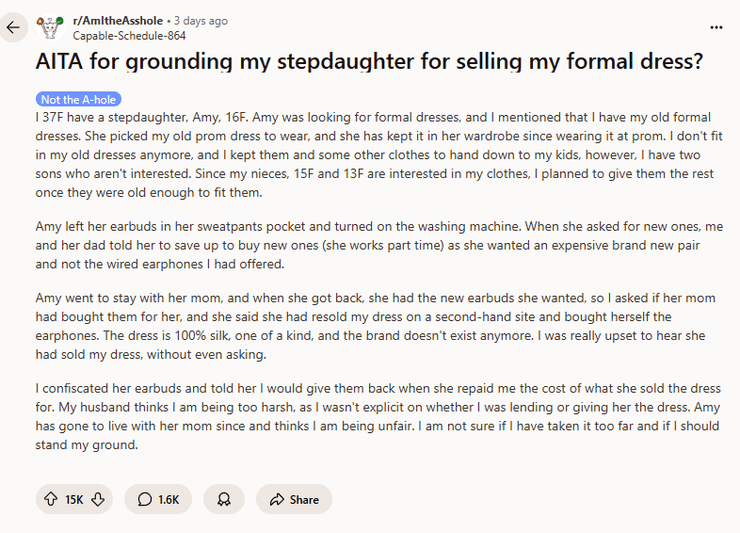
Task: Click the back arrow button
Action: pos(12,27)
